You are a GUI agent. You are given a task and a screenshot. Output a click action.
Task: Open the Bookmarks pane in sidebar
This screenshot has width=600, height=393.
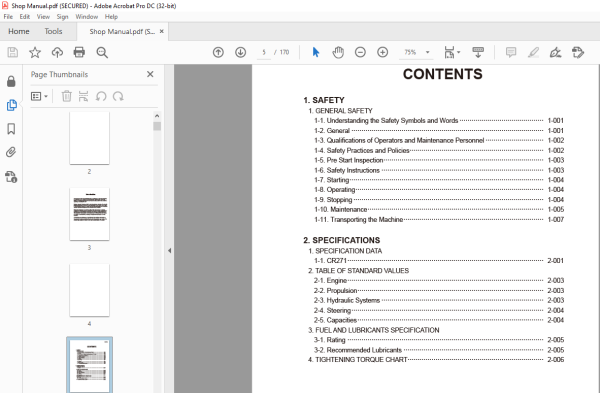click(x=11, y=129)
